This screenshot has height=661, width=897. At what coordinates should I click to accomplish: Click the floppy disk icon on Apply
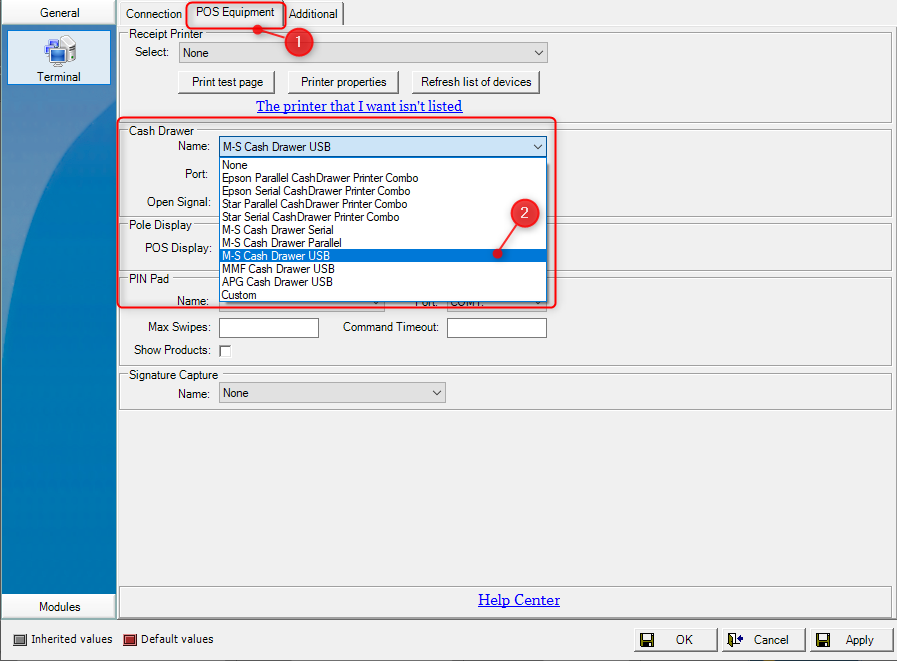[823, 640]
